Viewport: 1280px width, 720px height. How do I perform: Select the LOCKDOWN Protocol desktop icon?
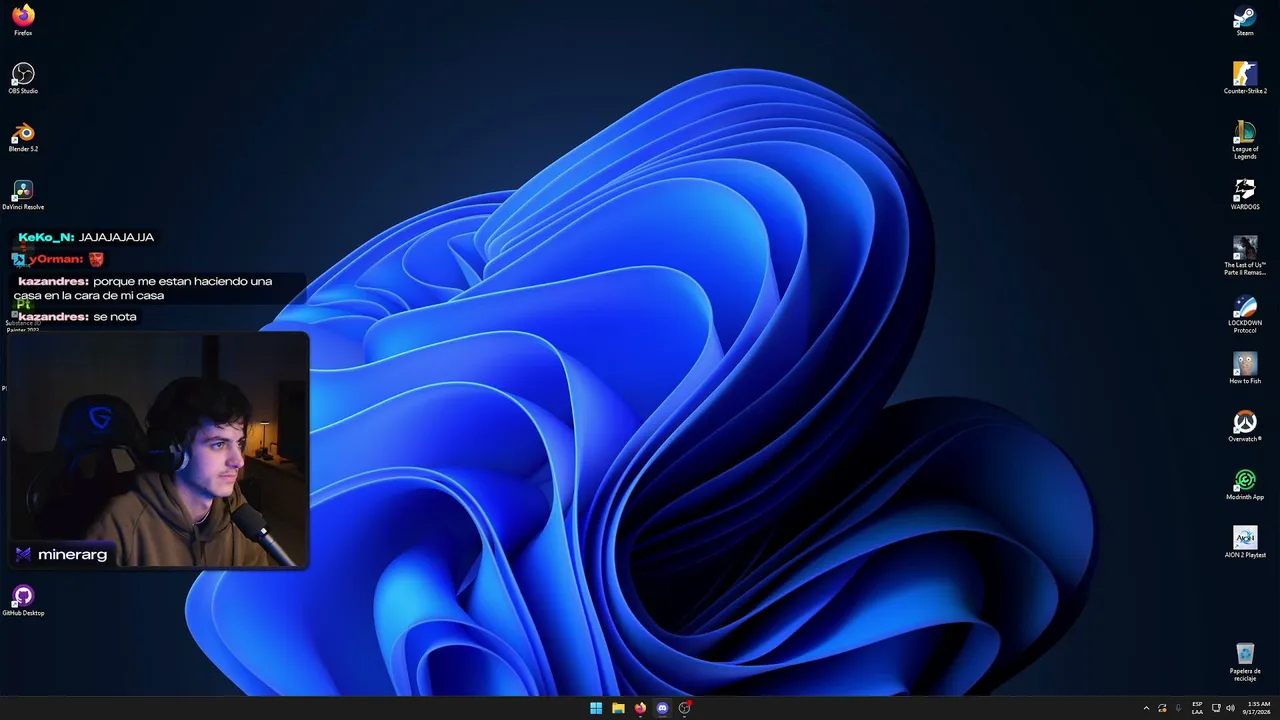click(x=1245, y=314)
